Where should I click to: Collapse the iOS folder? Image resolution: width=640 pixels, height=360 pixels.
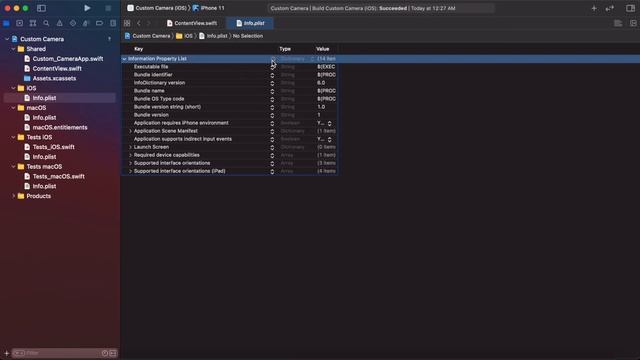13,88
